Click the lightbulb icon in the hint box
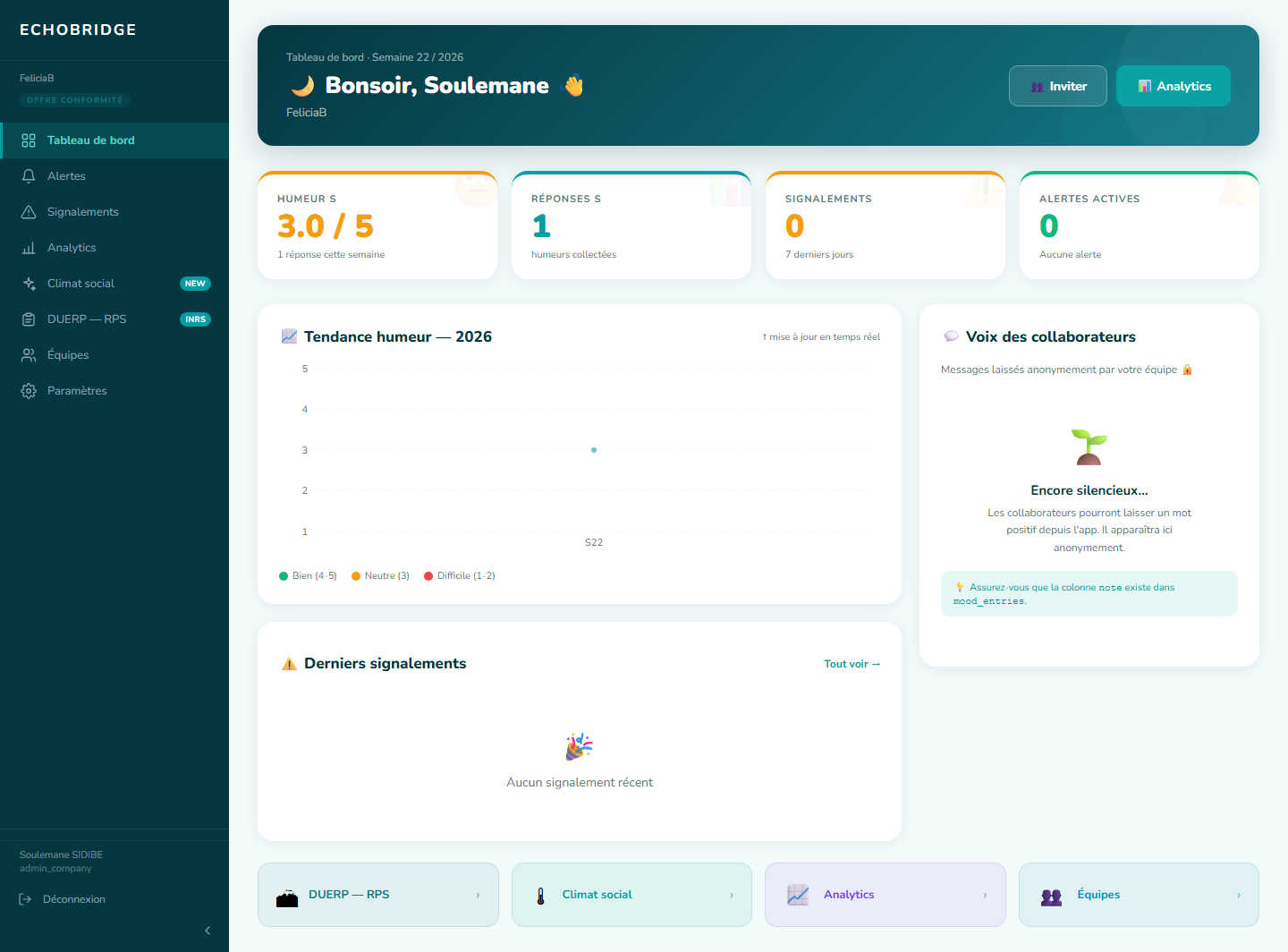 coord(960,588)
